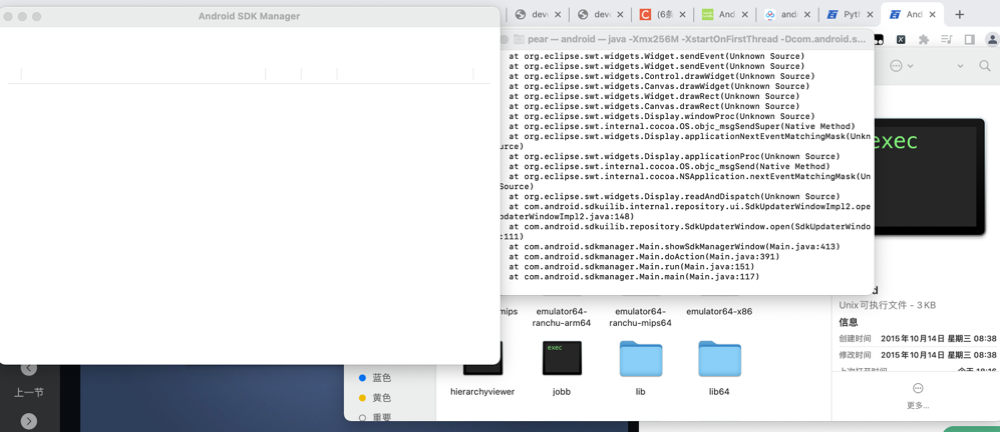Switch to the And tab with green icon
The image size is (1000, 432).
coord(725,14)
